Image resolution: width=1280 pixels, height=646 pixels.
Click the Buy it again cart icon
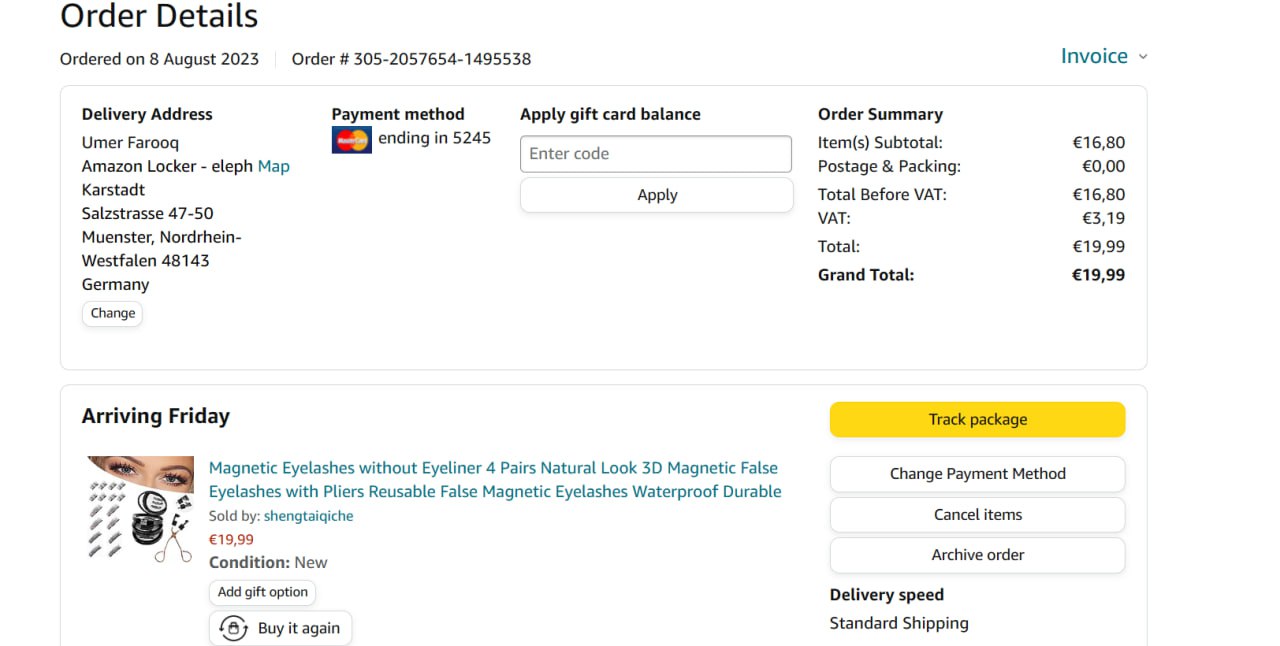point(234,628)
